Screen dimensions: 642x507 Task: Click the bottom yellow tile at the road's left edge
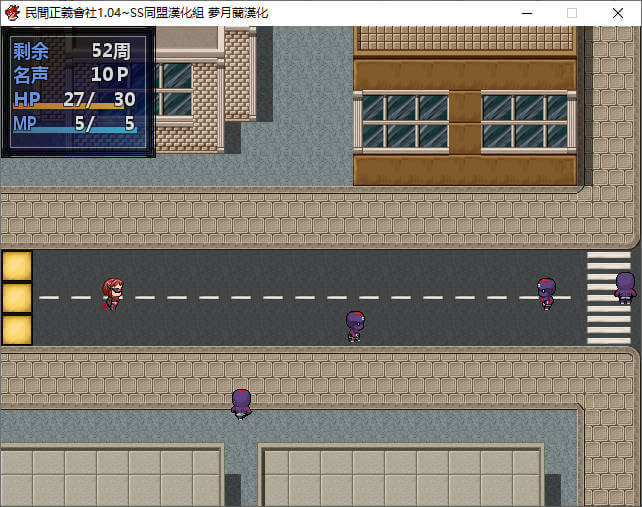click(x=17, y=330)
